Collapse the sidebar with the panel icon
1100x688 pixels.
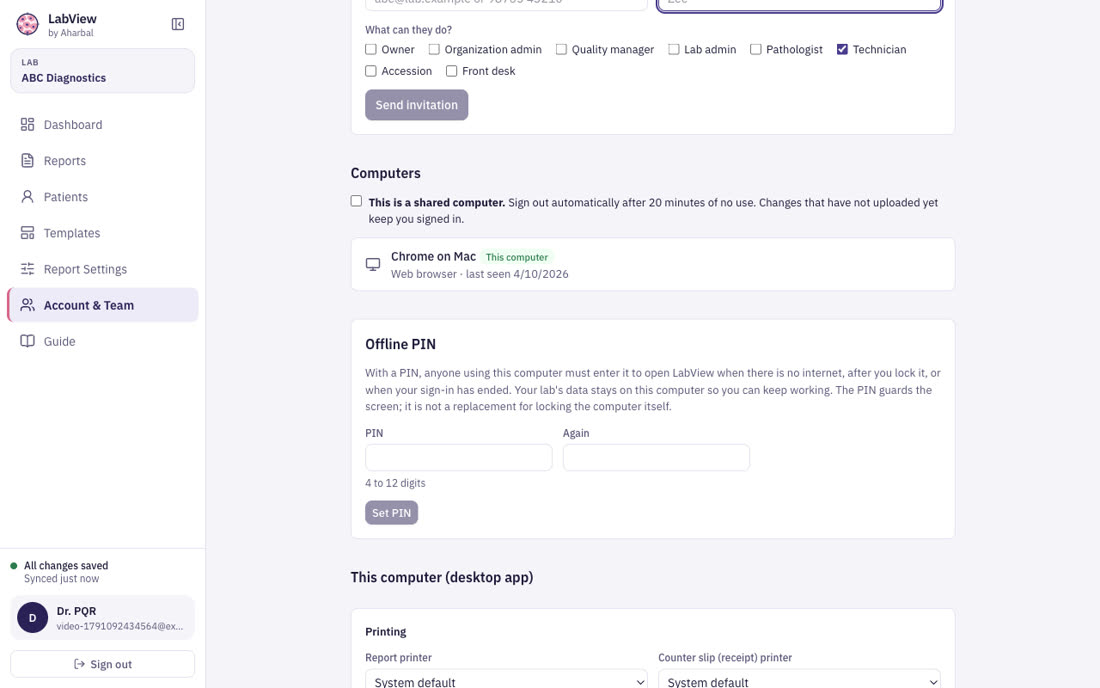(178, 25)
